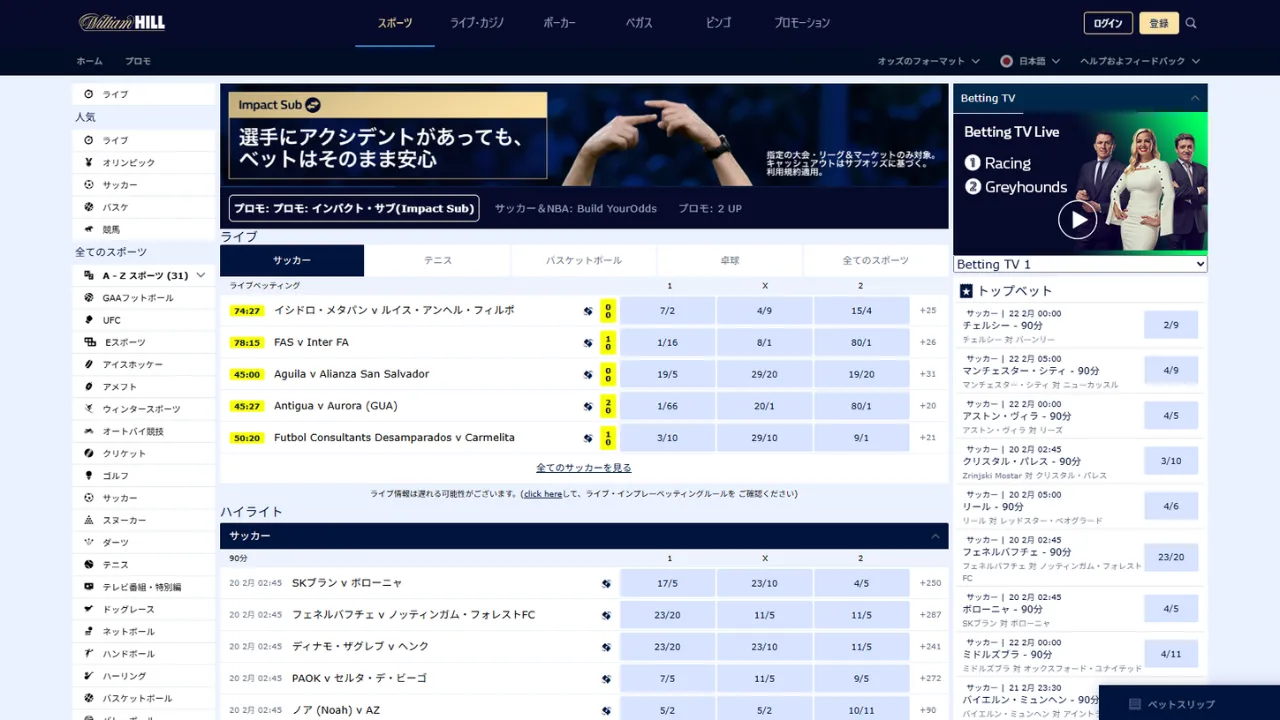Click the スヌーカー sidebar icon
1280x720 pixels.
tap(89, 520)
